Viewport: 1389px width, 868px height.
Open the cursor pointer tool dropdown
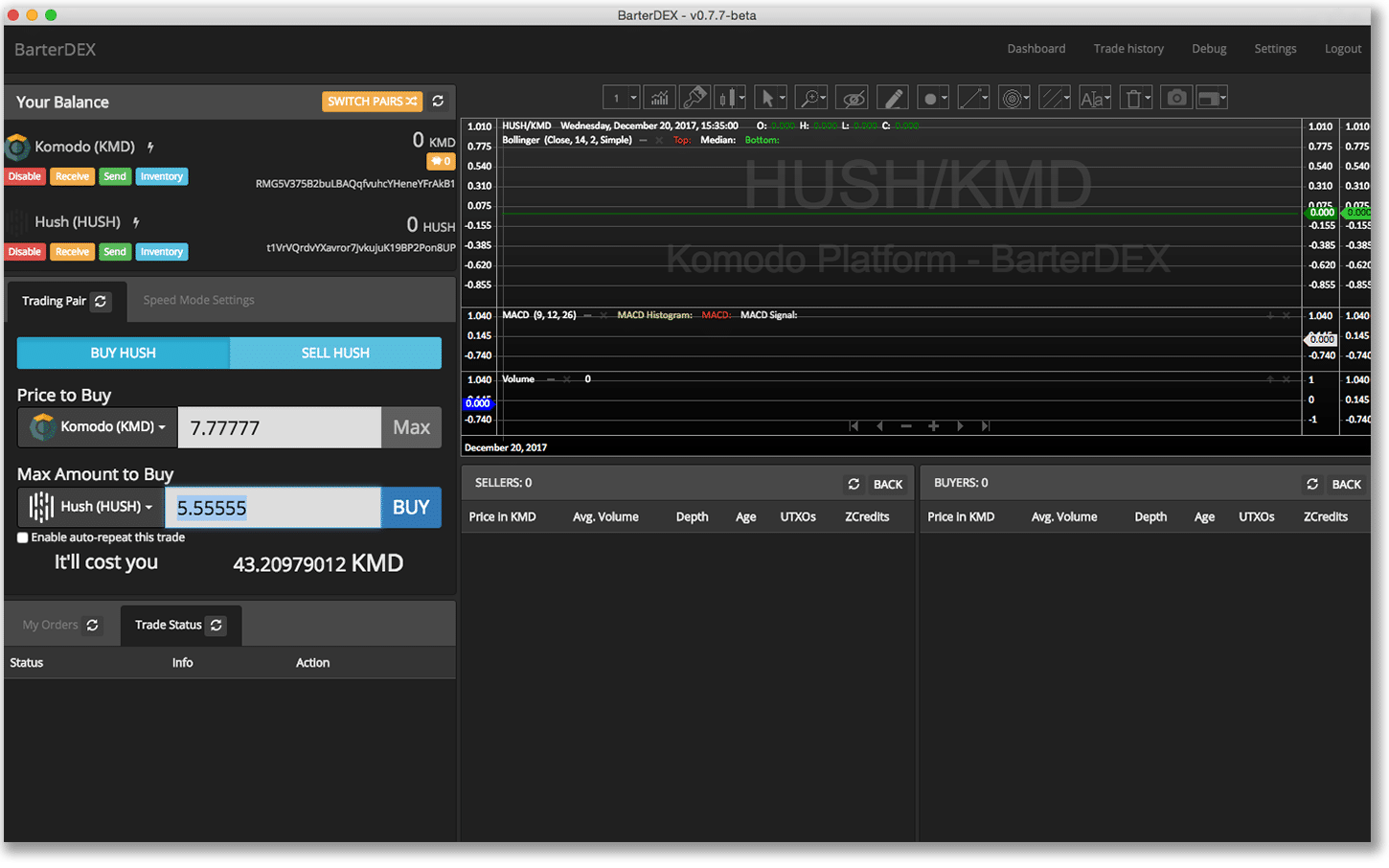click(770, 98)
